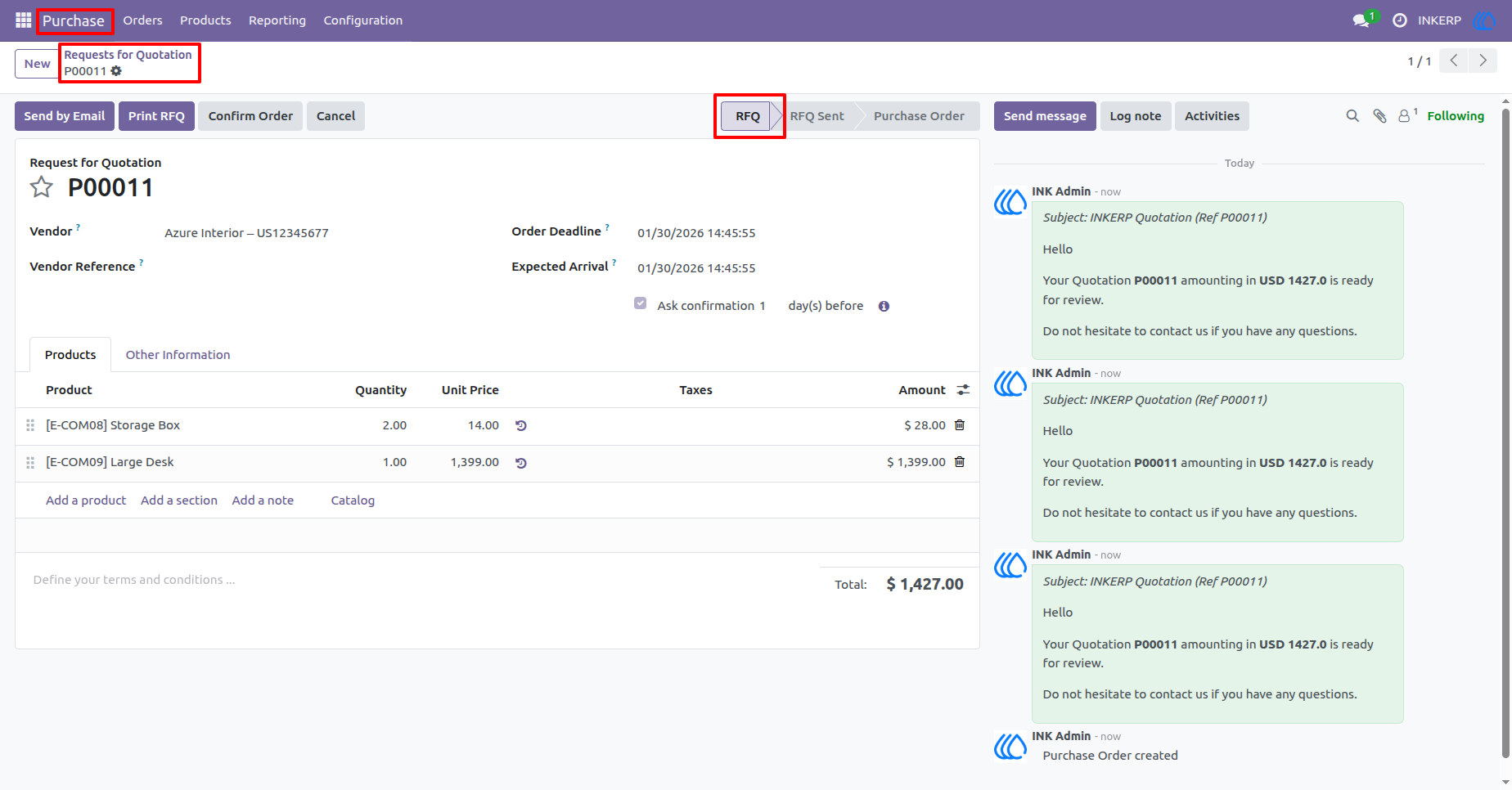
Task: Open the product Catalog link
Action: click(x=353, y=500)
